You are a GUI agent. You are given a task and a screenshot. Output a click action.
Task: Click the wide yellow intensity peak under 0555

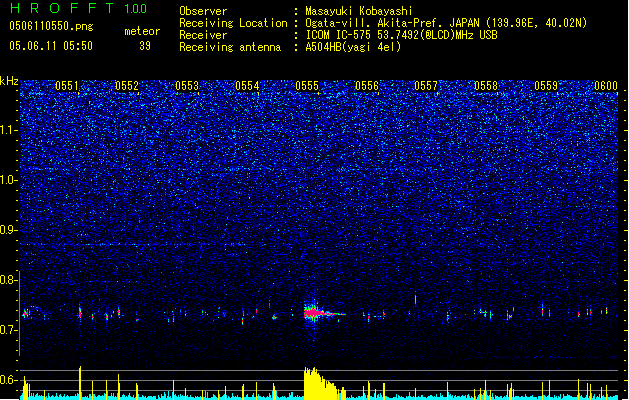323,383
